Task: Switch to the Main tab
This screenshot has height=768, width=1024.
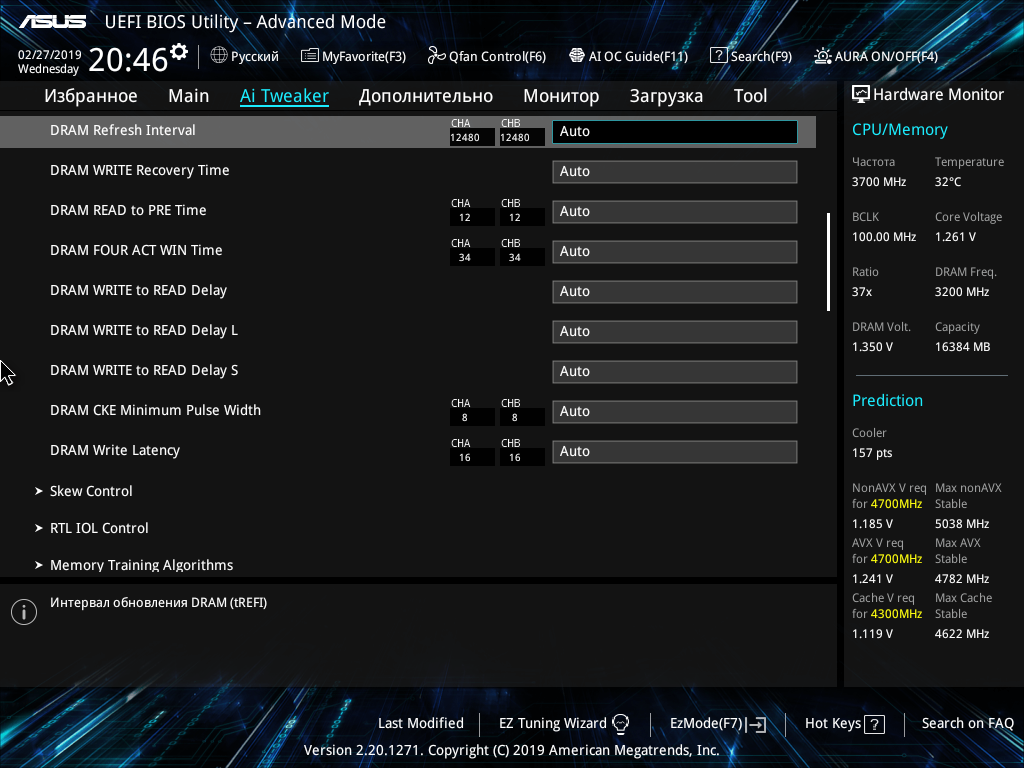Action: (189, 96)
